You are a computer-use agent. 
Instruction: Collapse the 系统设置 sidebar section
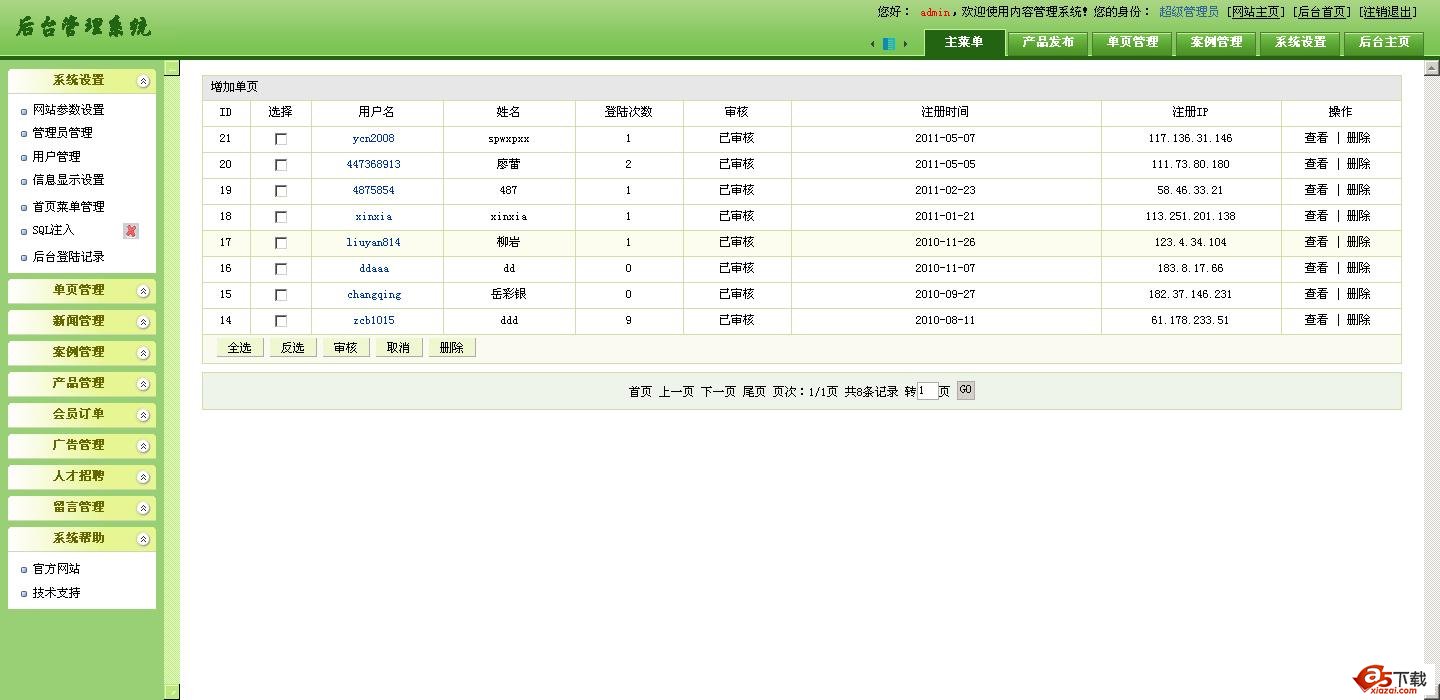pyautogui.click(x=144, y=81)
